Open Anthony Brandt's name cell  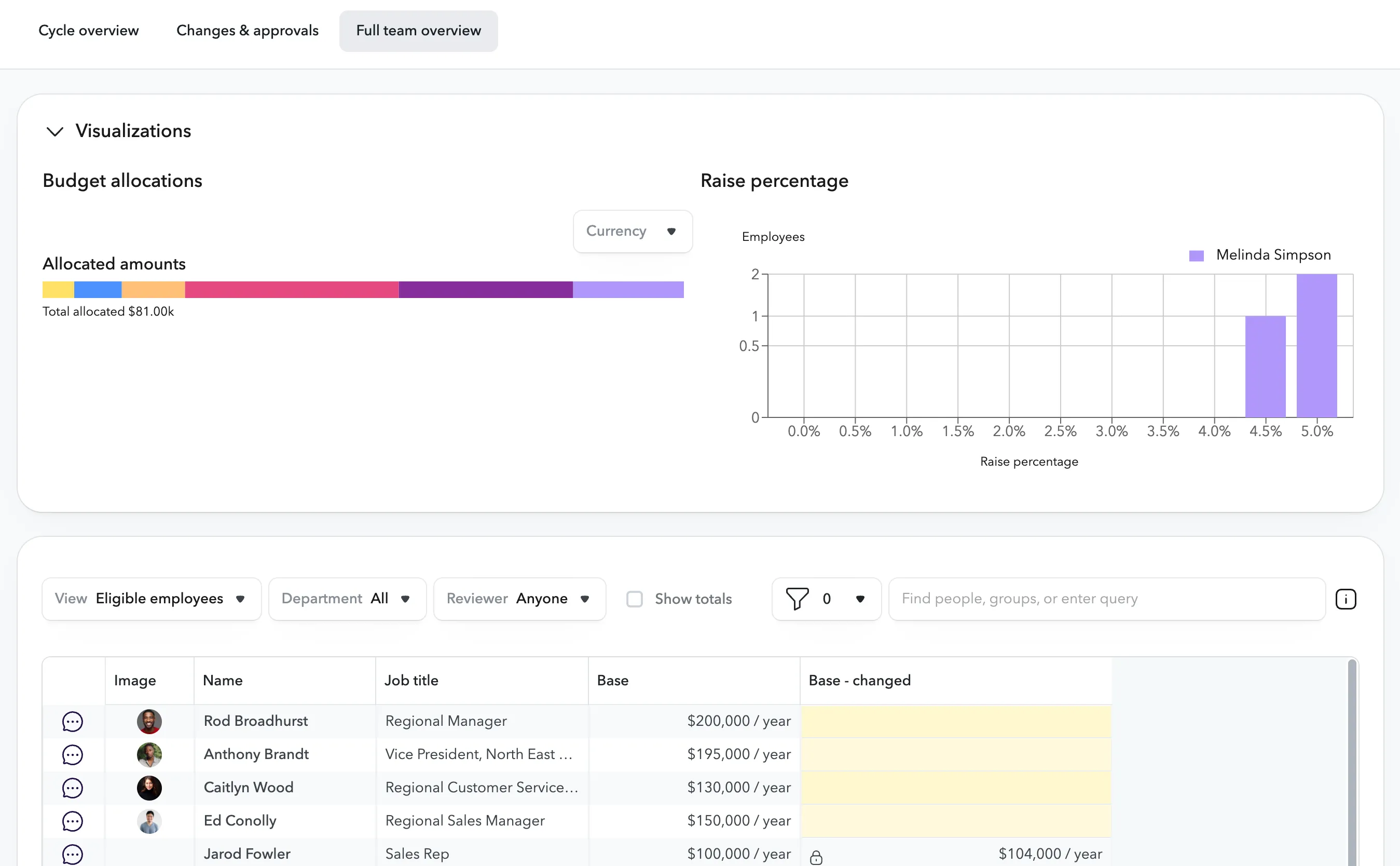(x=285, y=755)
